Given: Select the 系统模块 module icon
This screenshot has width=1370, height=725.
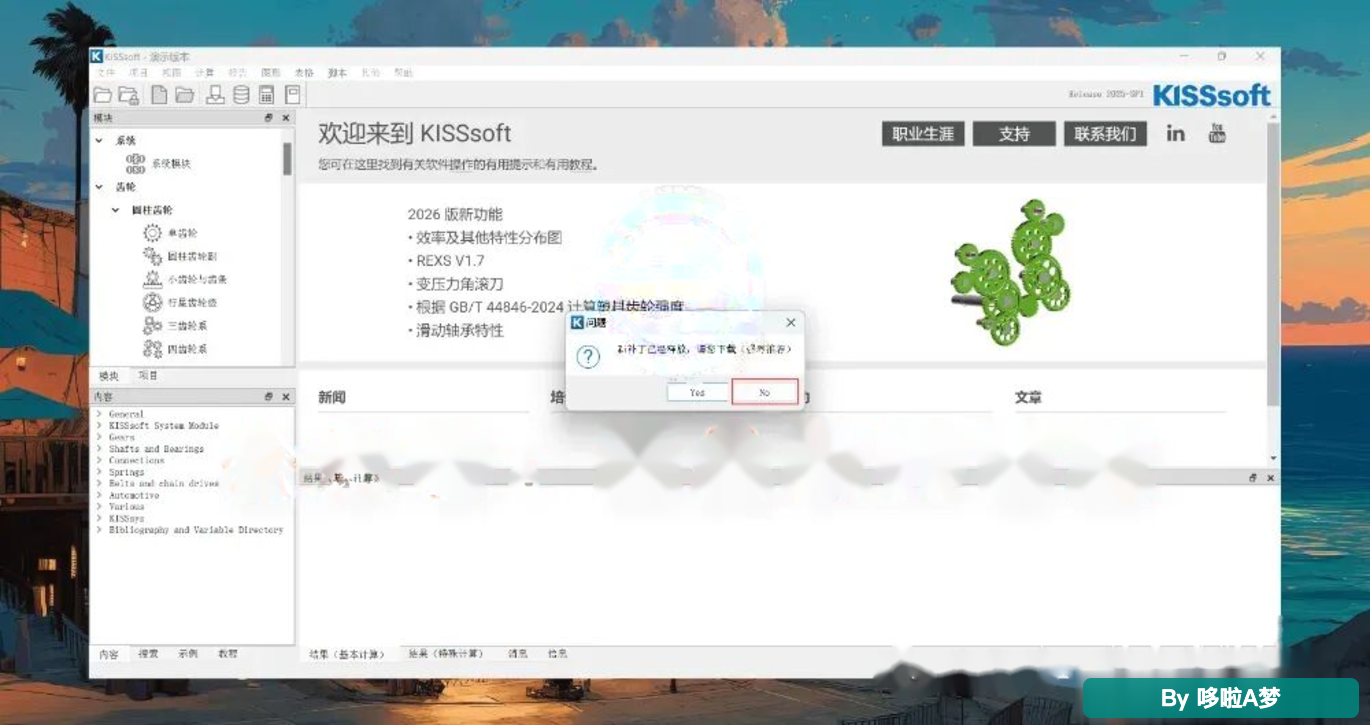Looking at the screenshot, I should [x=136, y=164].
